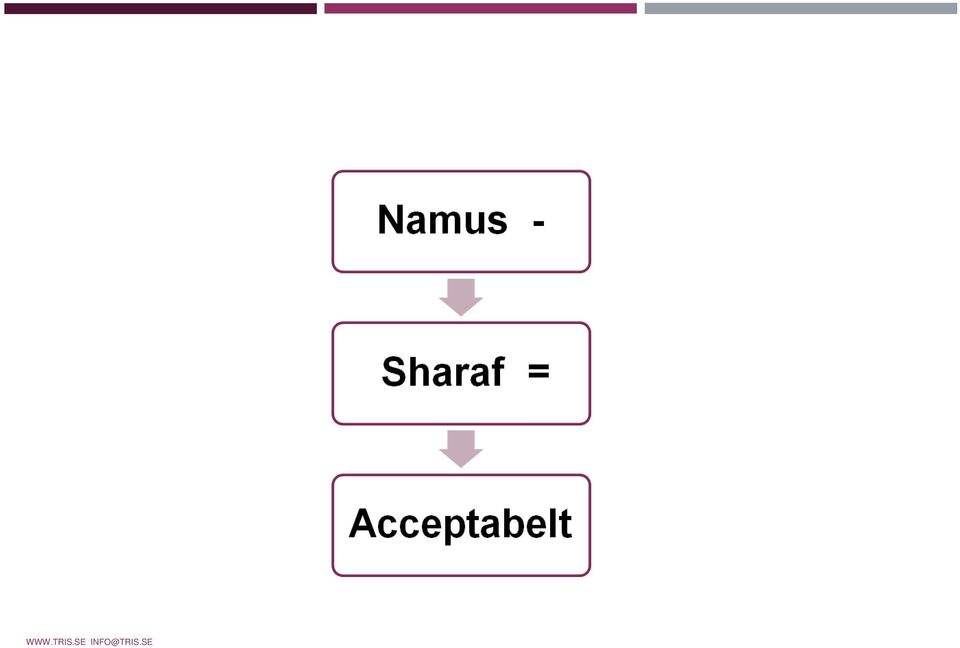Click the capital A in Acceptabelt
The width and height of the screenshot is (960, 648).
362,523
